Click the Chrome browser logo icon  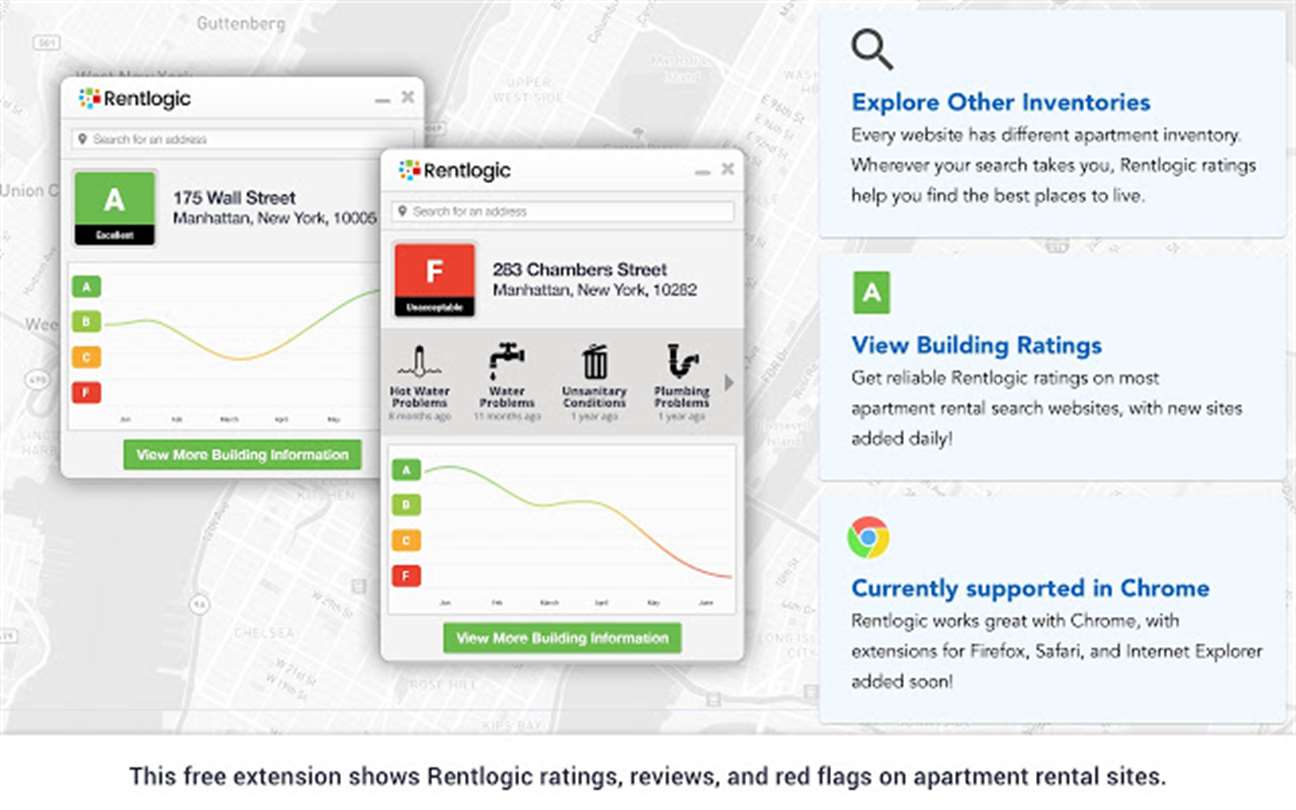pos(868,537)
